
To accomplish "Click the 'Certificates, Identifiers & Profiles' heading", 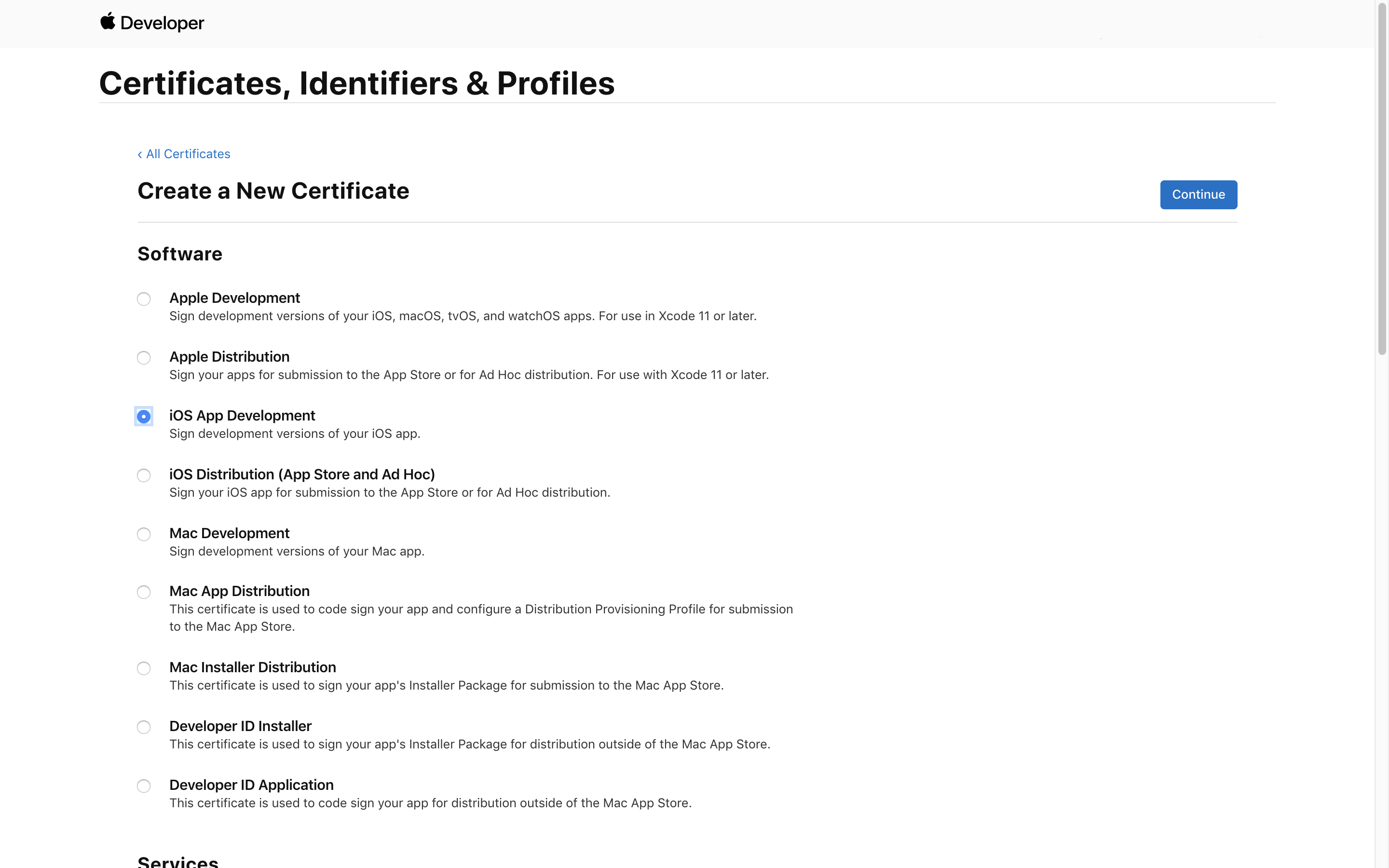I will (357, 83).
